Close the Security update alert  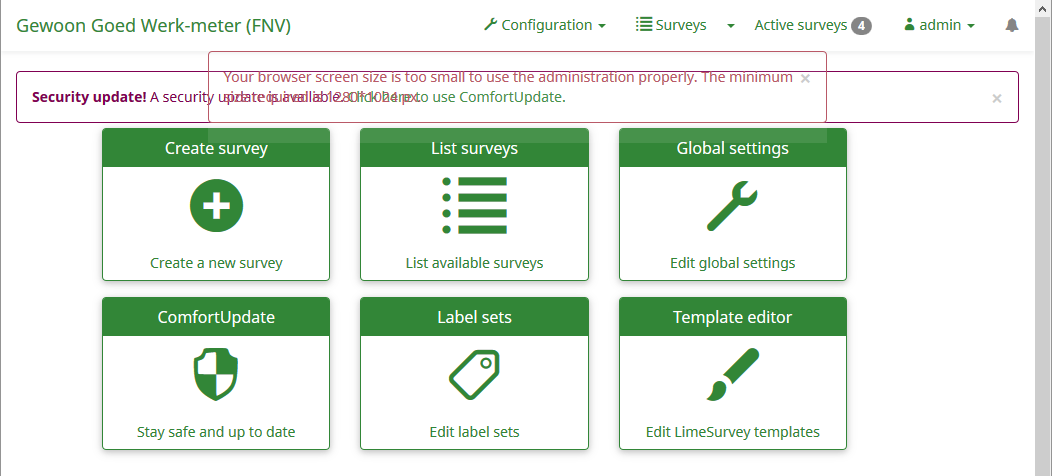(997, 98)
